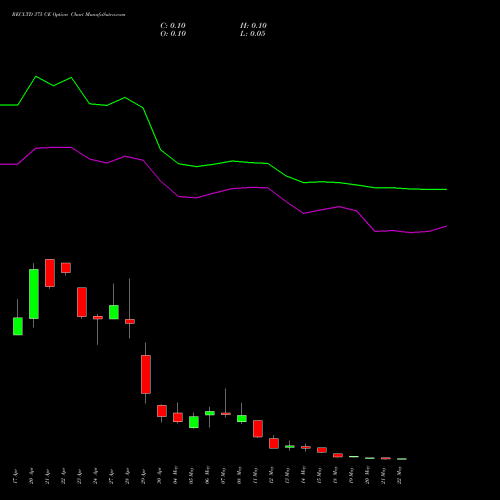Click the RECLTD 375 CE Options chart title
This screenshot has height=500, width=500.
pos(68,15)
